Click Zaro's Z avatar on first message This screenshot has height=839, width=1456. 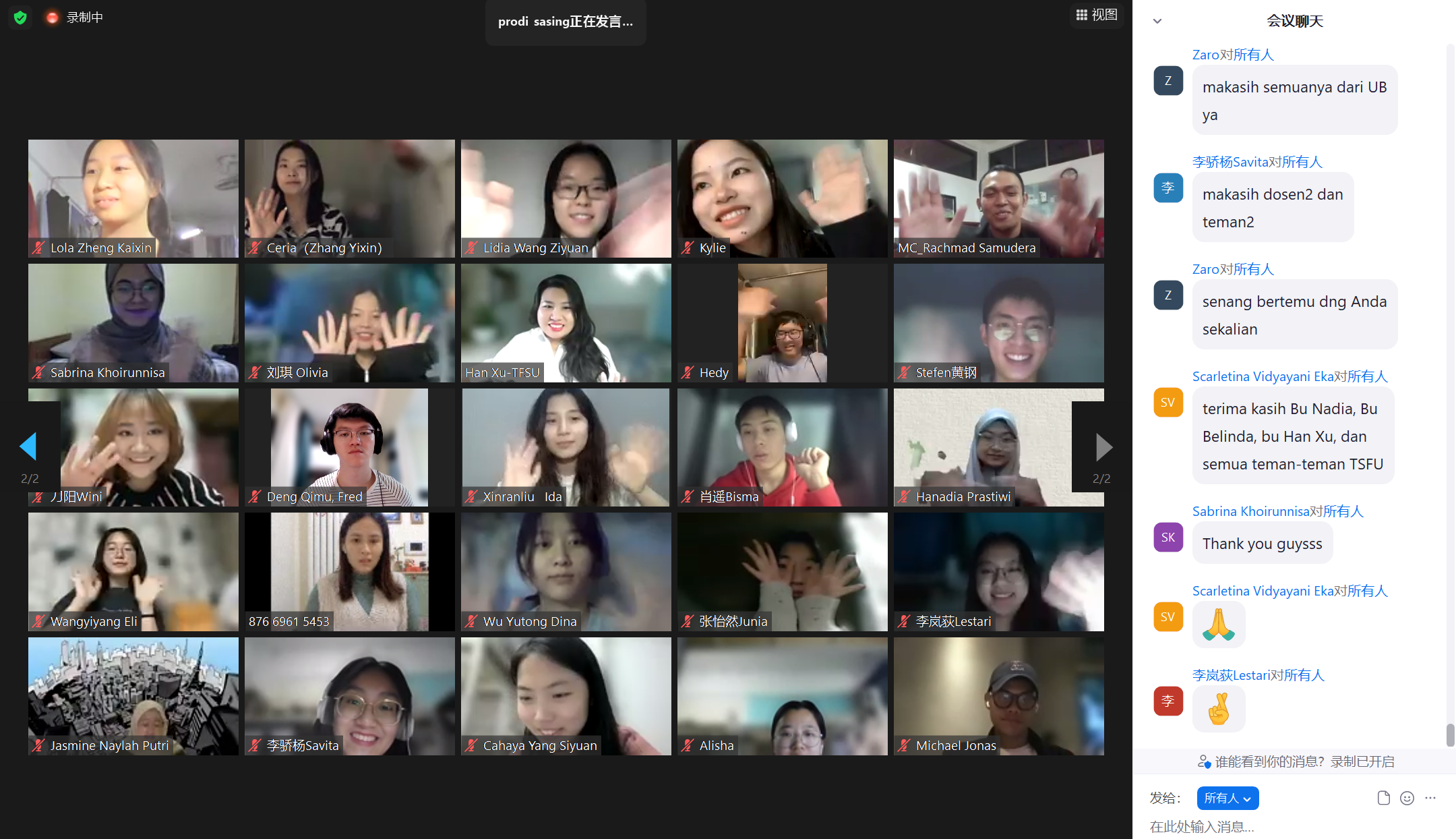(x=1168, y=80)
